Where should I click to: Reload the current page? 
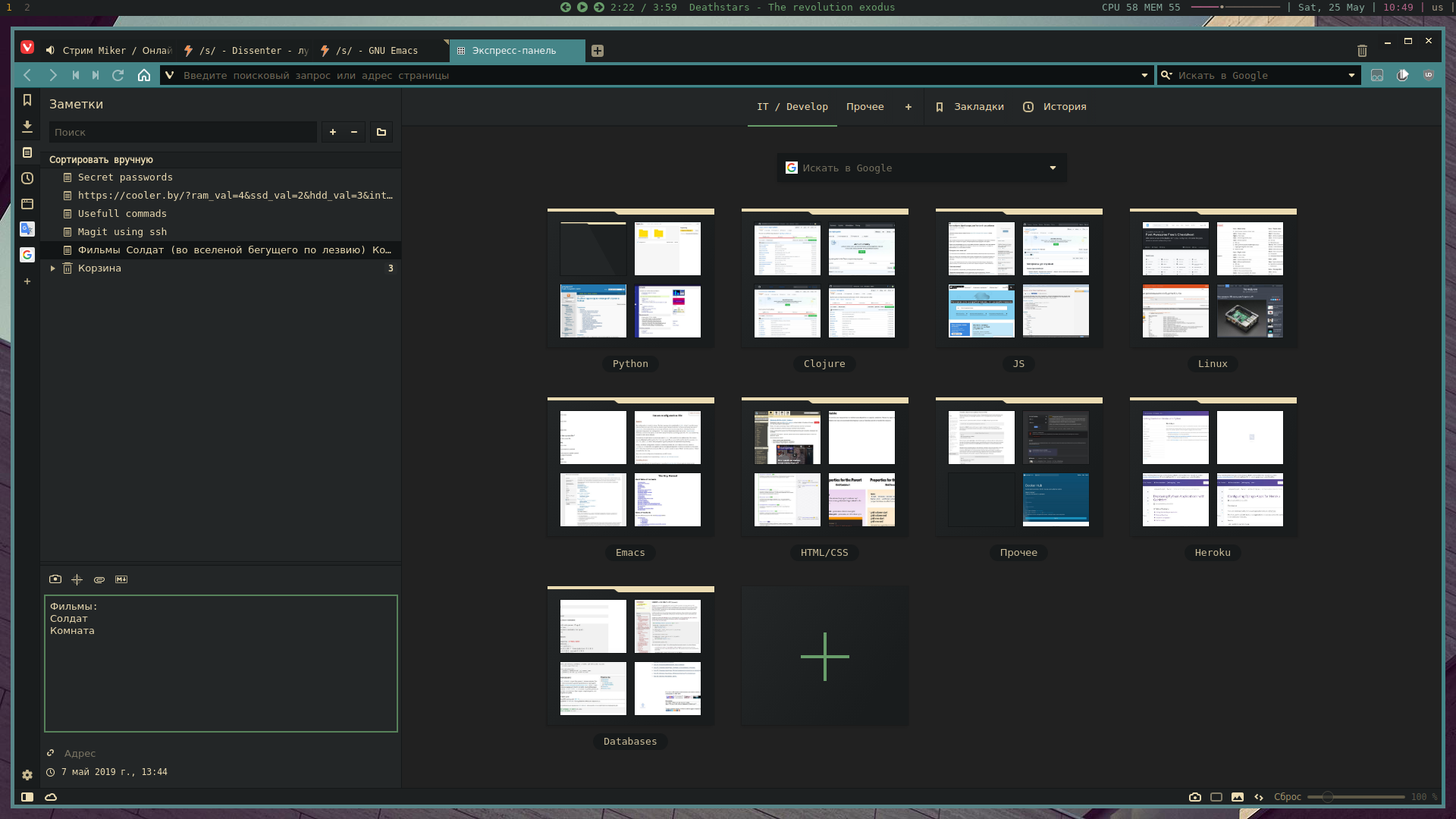118,75
